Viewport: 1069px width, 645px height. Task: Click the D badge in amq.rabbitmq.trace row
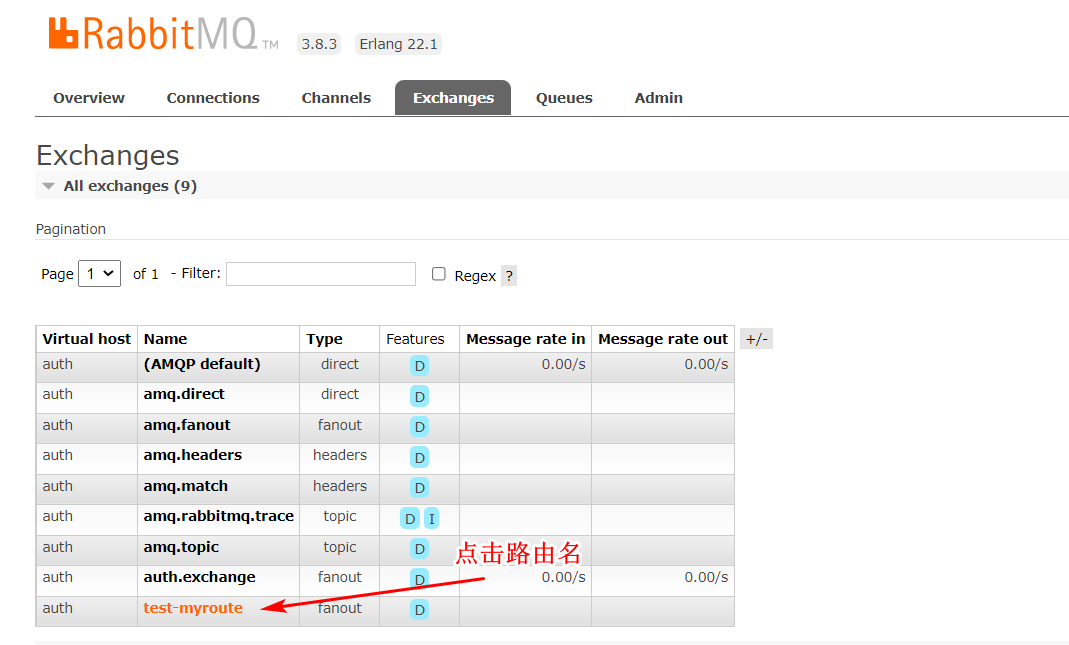[x=410, y=519]
